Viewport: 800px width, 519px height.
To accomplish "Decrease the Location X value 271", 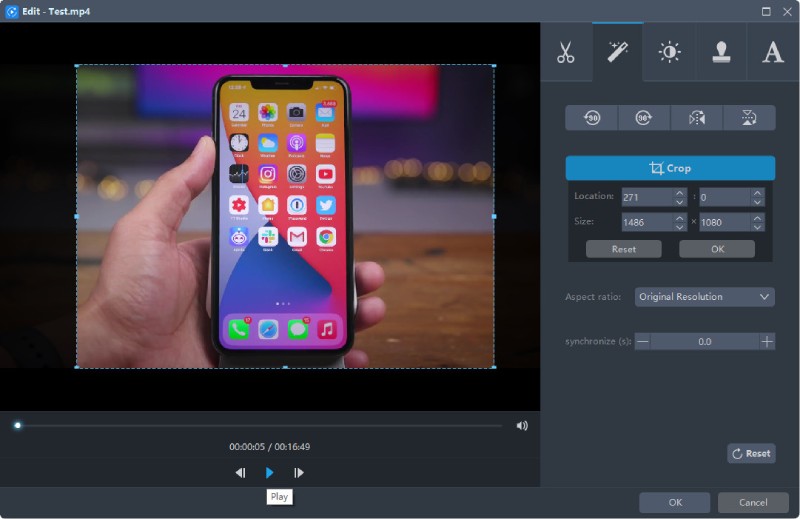I will (680, 202).
